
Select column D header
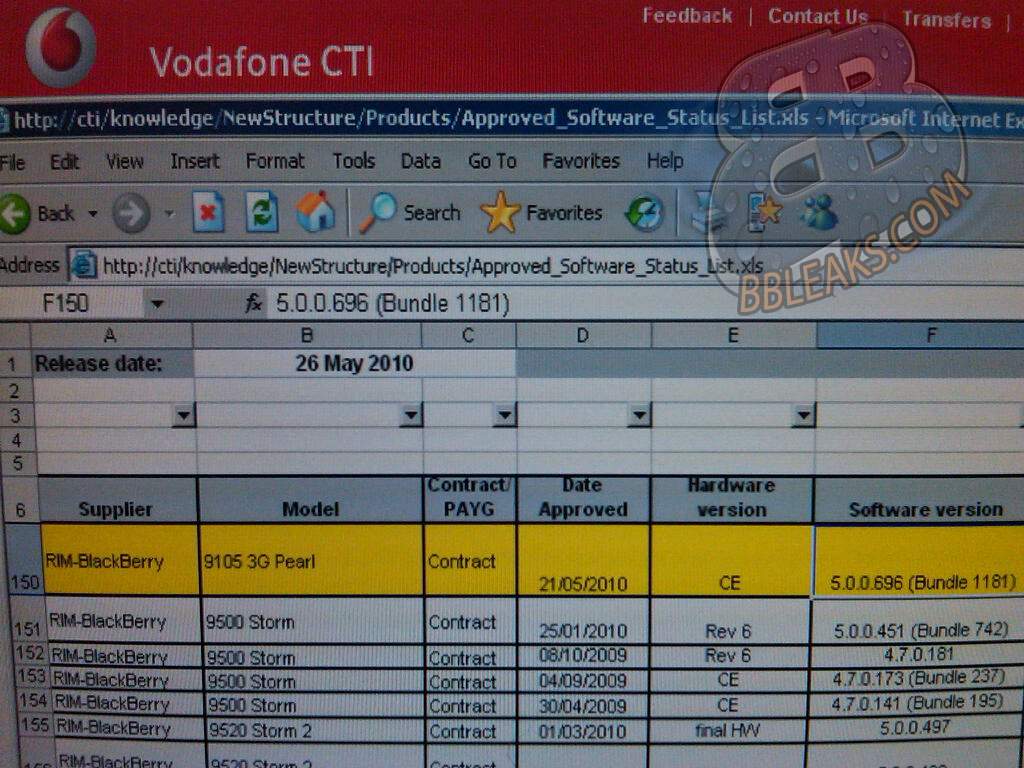[x=583, y=336]
